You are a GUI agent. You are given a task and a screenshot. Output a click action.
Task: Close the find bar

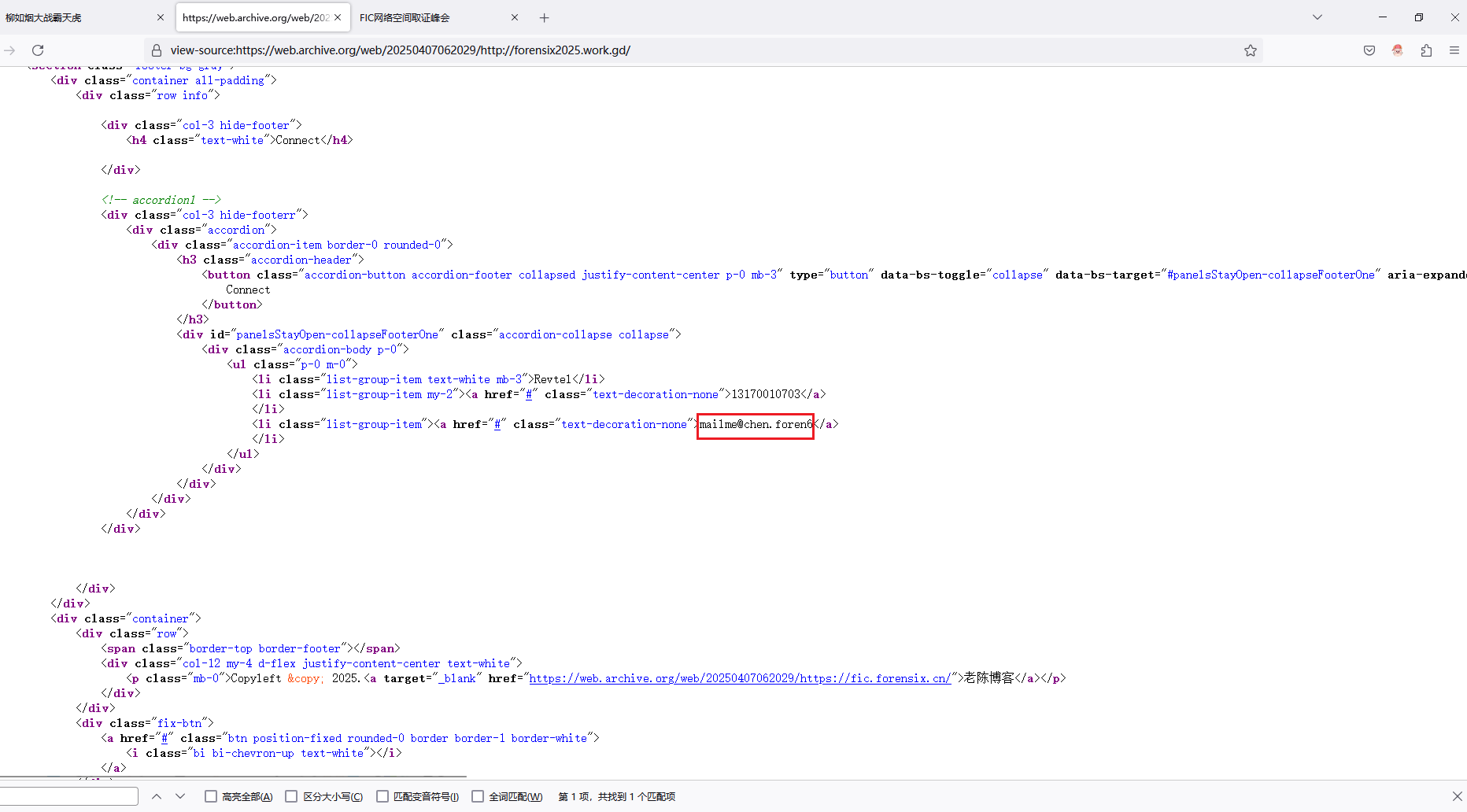click(x=1457, y=796)
